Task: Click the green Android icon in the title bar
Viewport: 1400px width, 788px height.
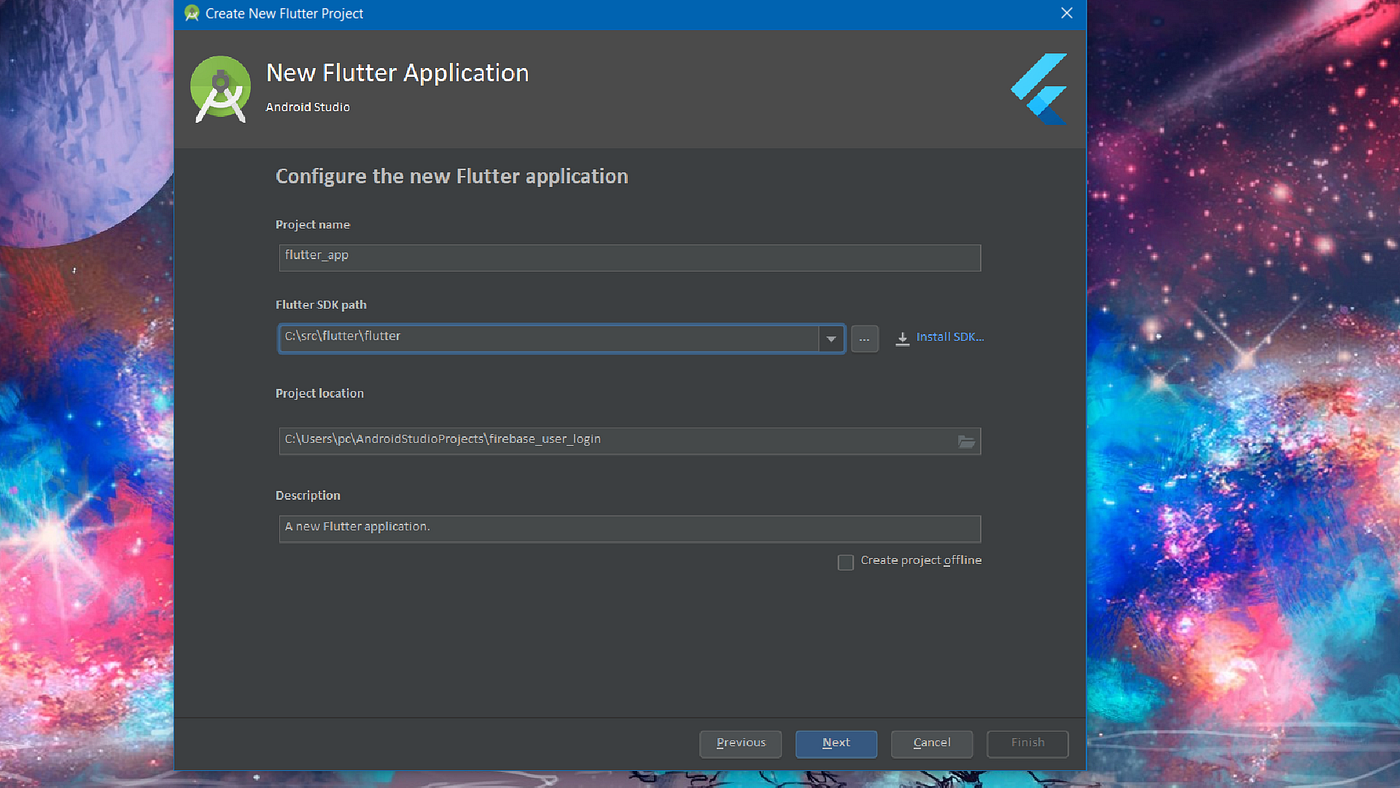Action: (191, 13)
